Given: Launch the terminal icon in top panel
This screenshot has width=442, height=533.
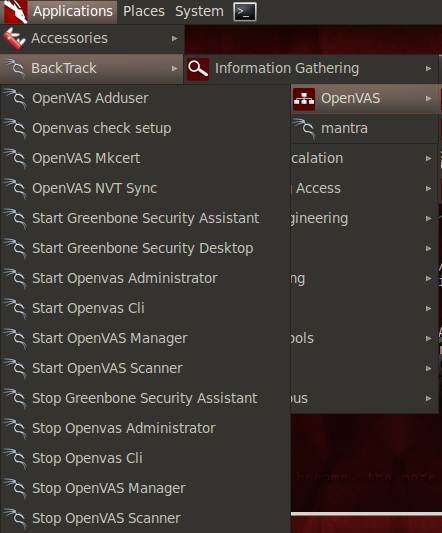Looking at the screenshot, I should point(245,12).
